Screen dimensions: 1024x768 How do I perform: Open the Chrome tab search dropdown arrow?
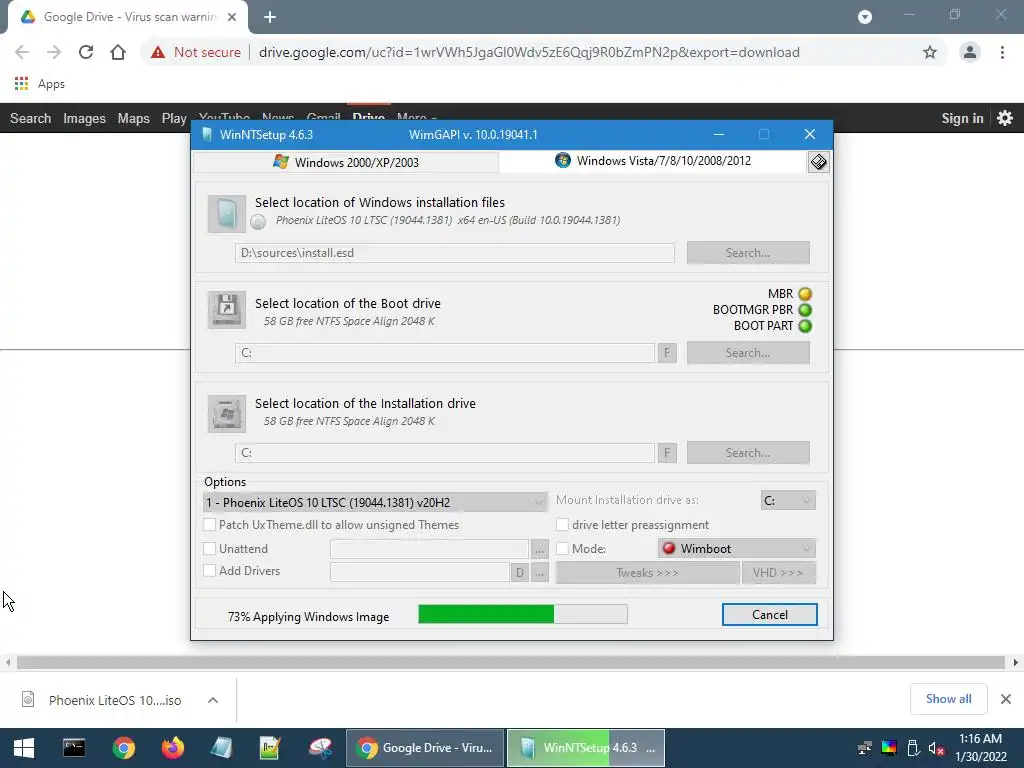point(865,17)
